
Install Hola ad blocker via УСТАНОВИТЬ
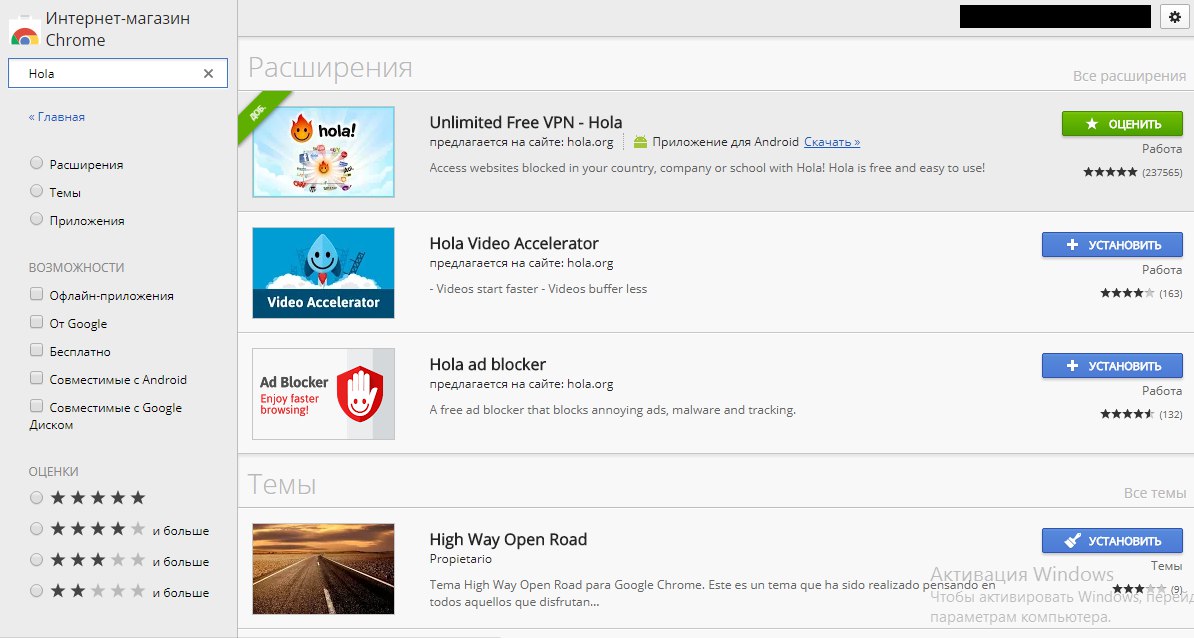(1112, 365)
